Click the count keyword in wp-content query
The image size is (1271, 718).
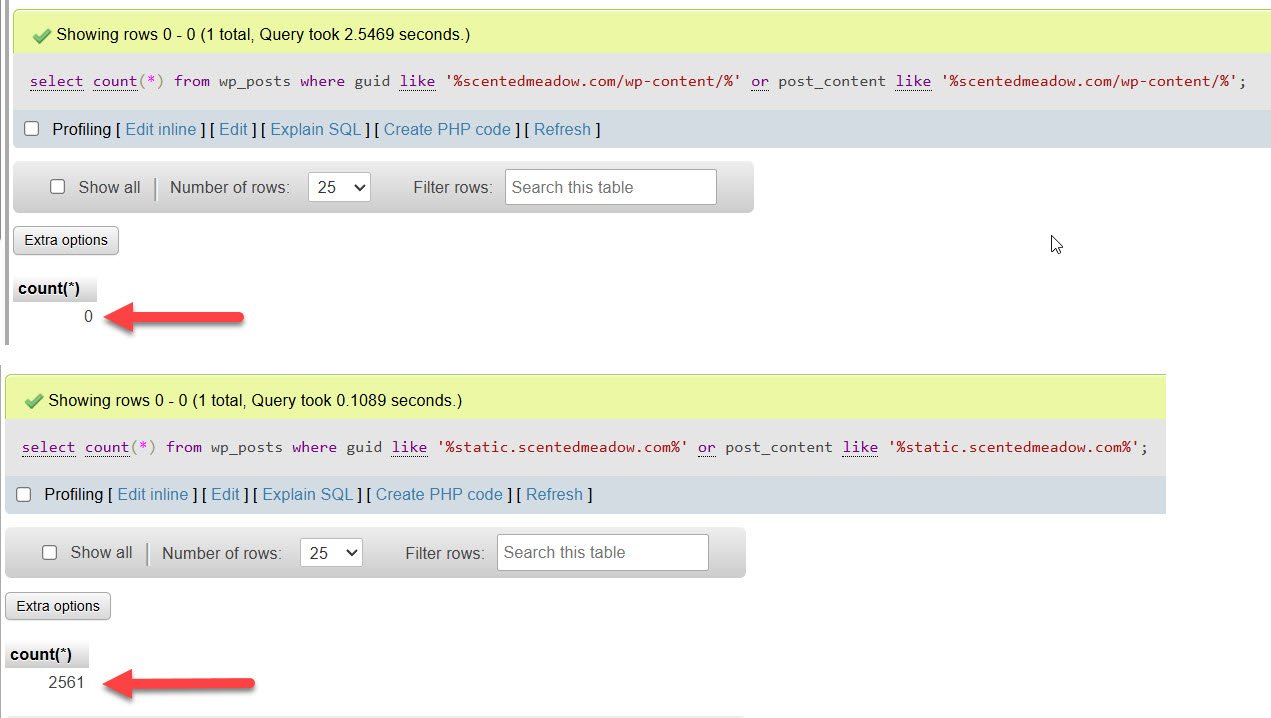pyautogui.click(x=115, y=81)
